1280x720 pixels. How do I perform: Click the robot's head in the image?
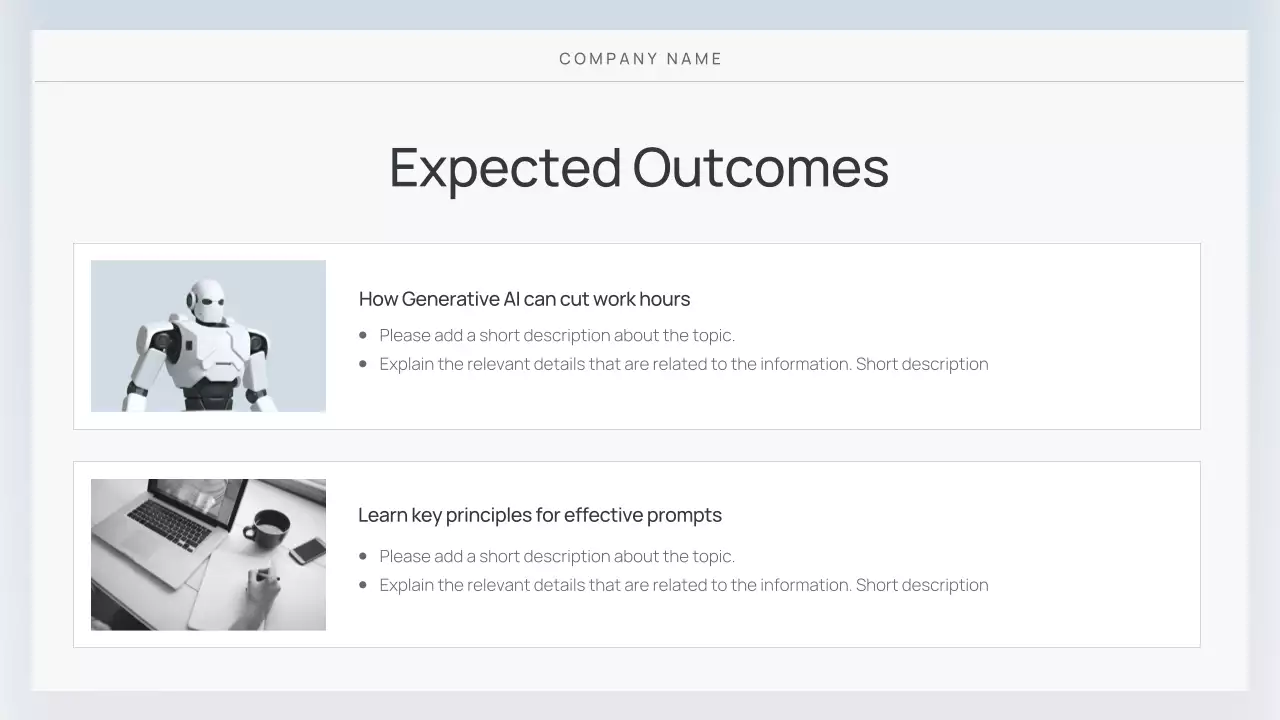208,300
